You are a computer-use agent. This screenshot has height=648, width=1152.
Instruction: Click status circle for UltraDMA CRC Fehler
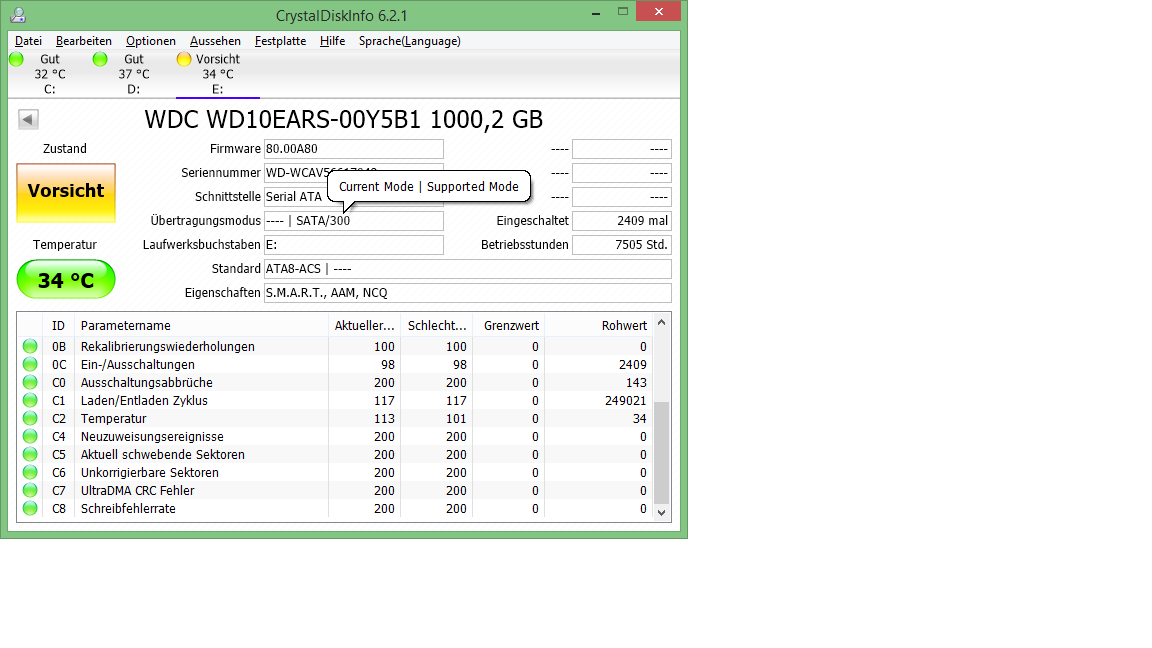(30, 490)
